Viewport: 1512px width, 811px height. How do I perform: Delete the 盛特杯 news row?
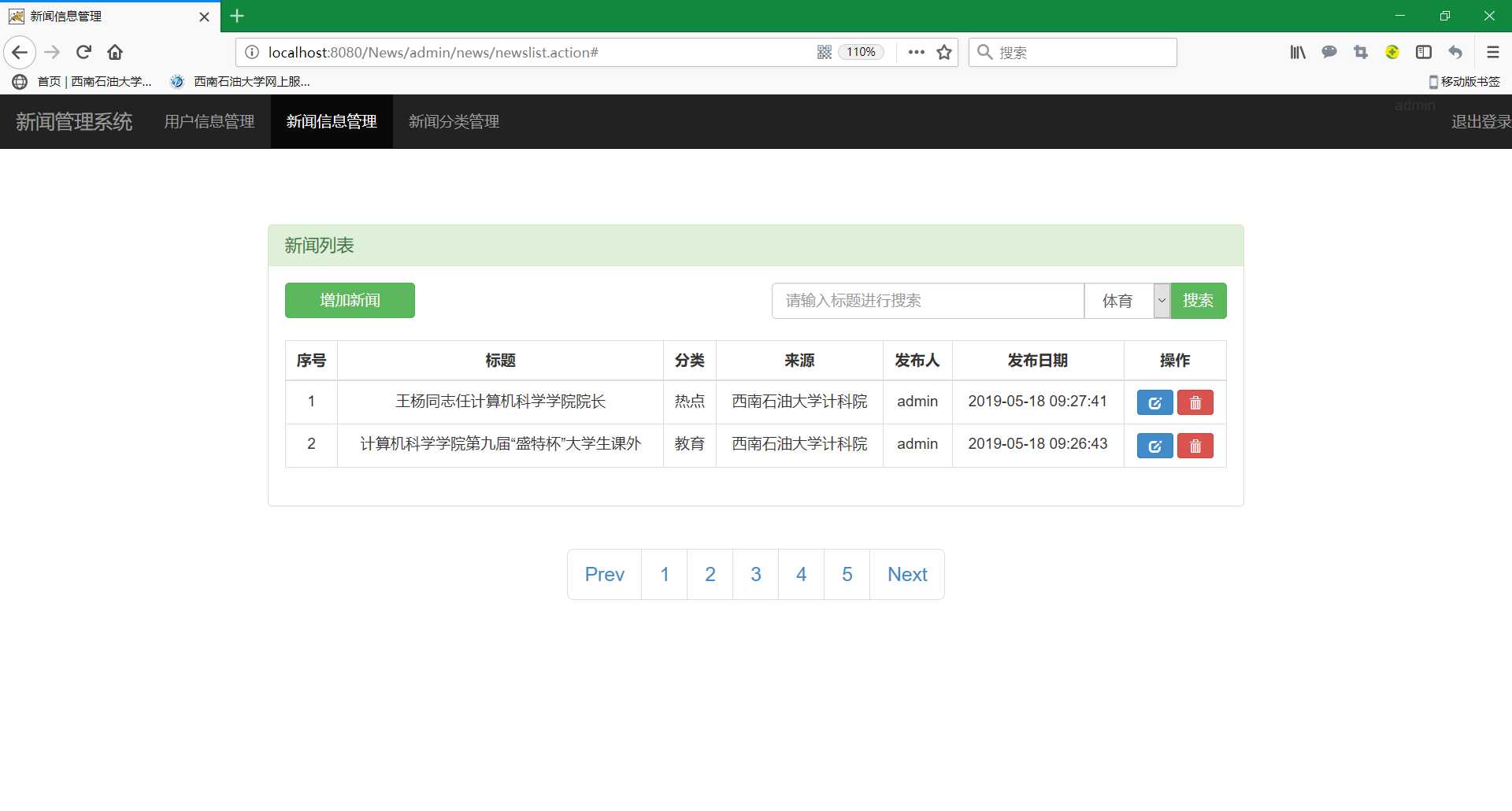[1195, 446]
